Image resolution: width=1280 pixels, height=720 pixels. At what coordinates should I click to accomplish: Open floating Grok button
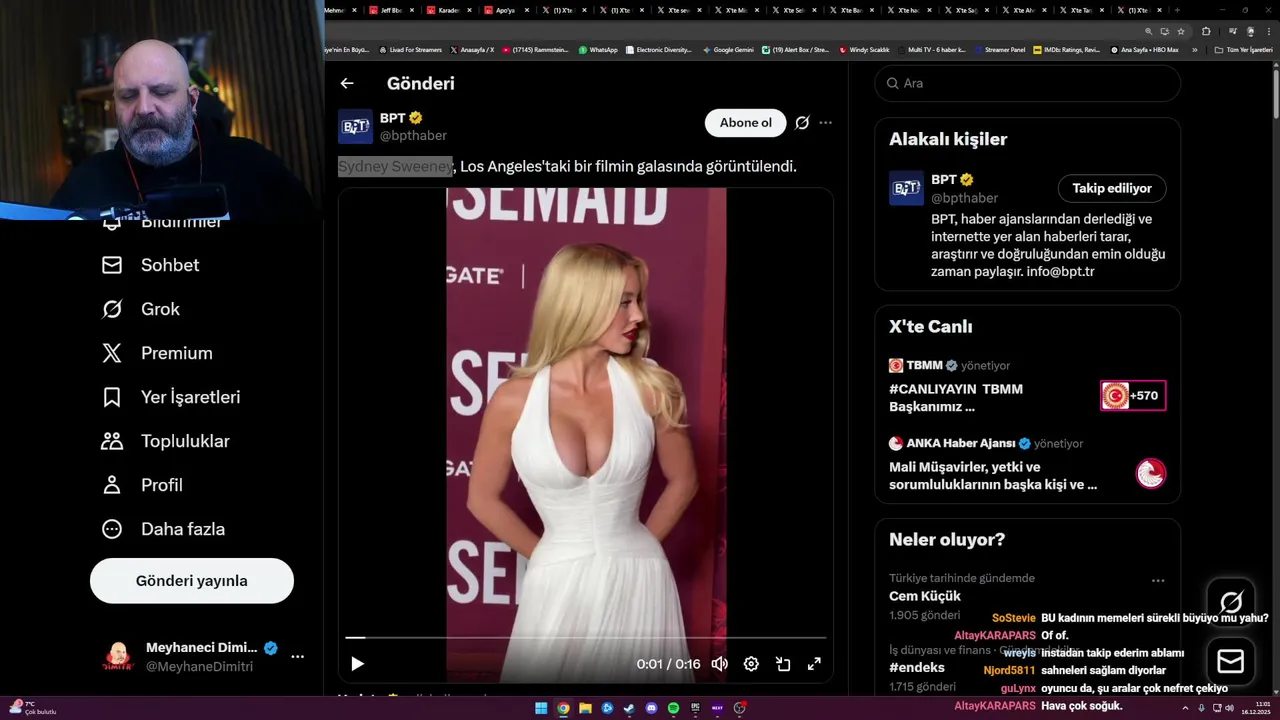coord(1231,602)
